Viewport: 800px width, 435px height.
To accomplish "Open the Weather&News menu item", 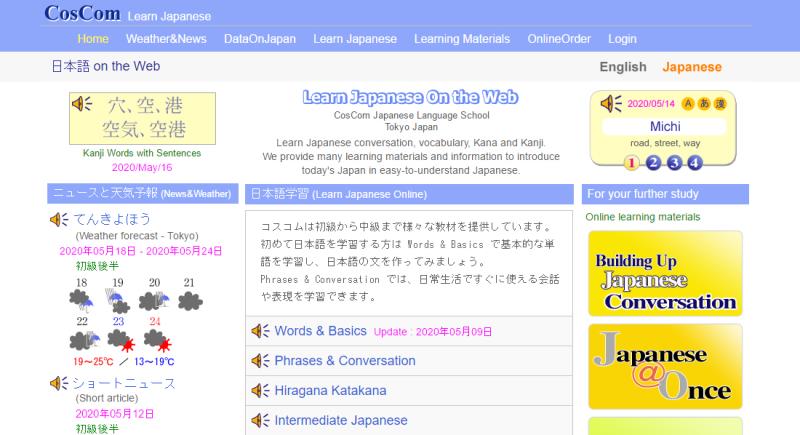I will point(166,39).
